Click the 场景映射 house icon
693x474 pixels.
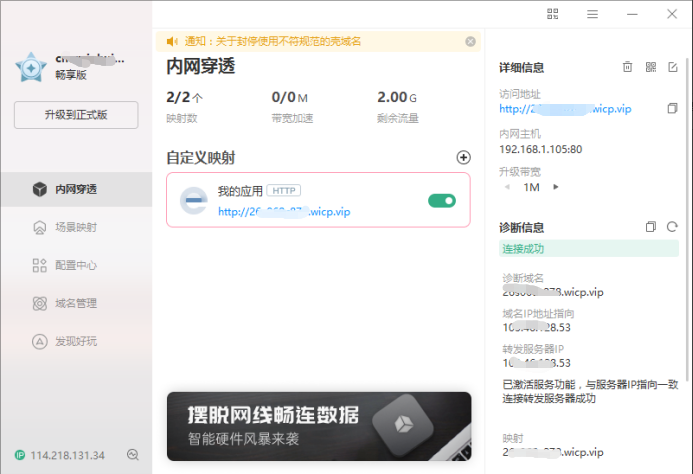(40, 227)
